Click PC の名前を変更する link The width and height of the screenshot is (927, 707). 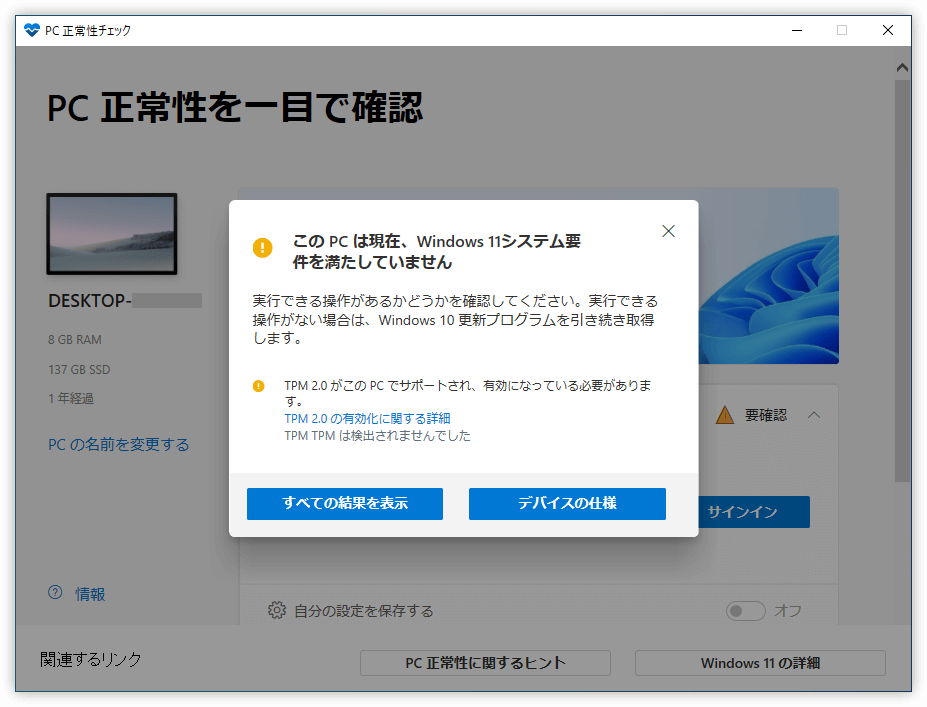(118, 445)
